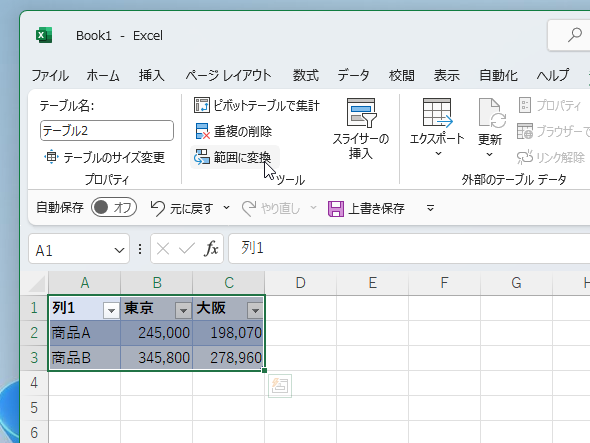Open redo history dropdown arrow

(313, 207)
